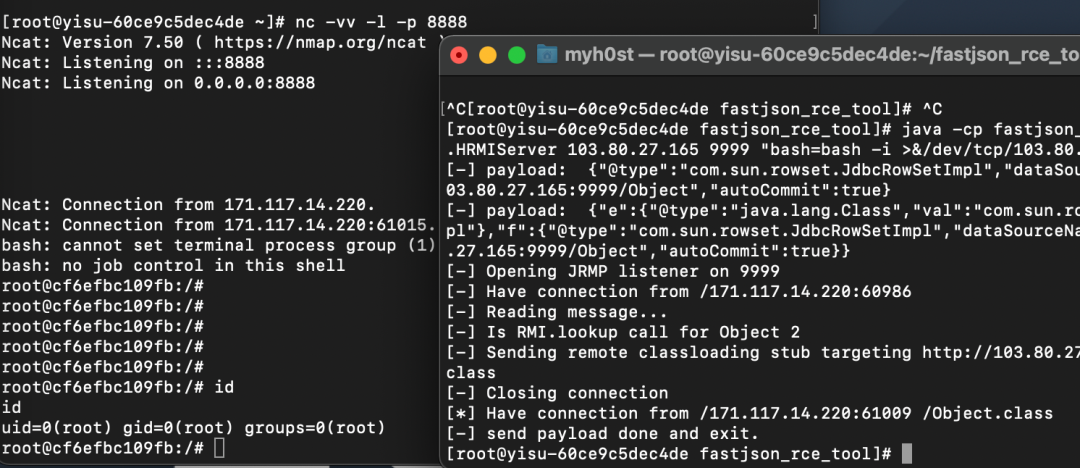Click 'bash: cannot set terminal process group' line
Screen dimensions: 1080x468
click(219, 245)
